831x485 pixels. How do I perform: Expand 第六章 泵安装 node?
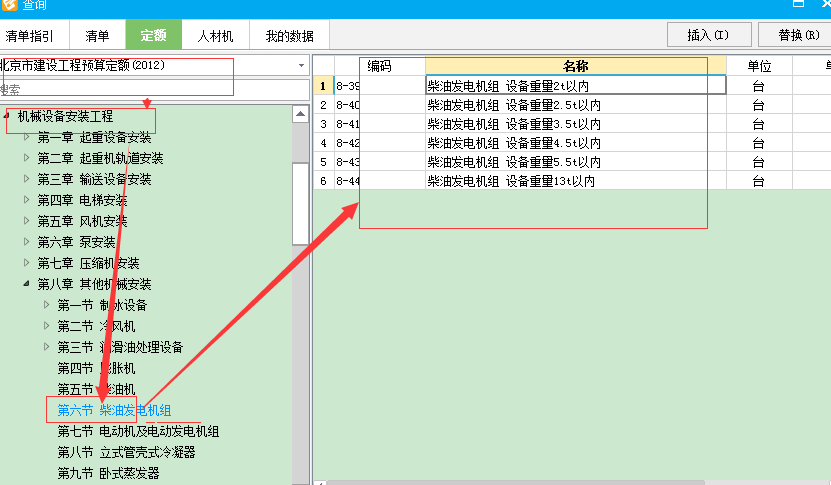coord(26,241)
